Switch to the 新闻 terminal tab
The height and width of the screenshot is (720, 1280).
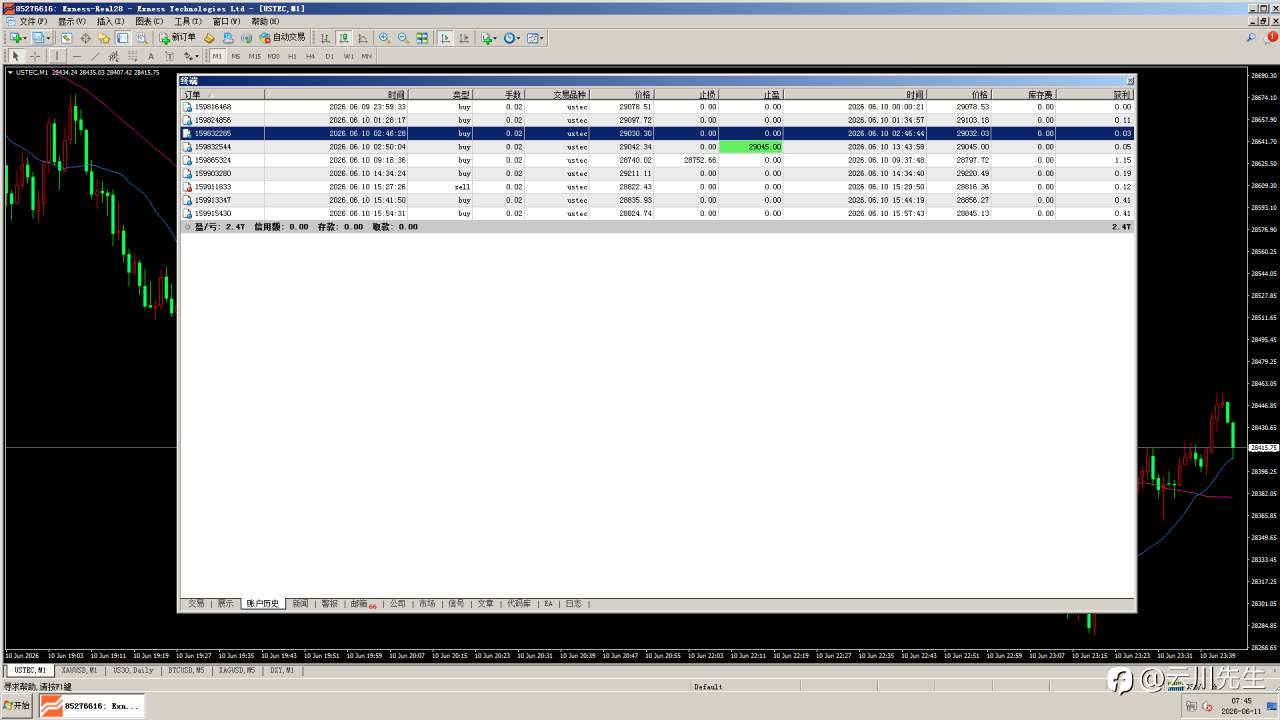coord(300,604)
